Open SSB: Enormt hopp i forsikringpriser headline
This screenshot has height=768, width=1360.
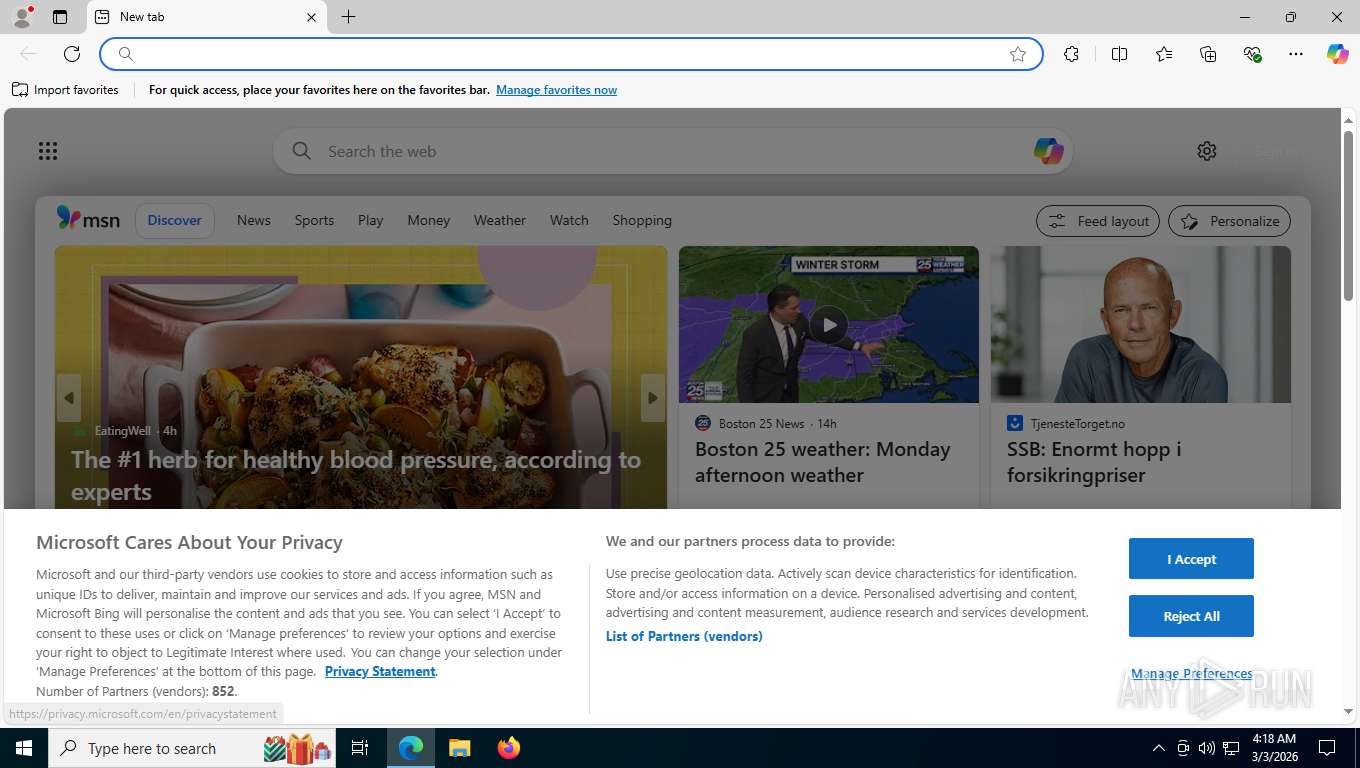[1094, 462]
